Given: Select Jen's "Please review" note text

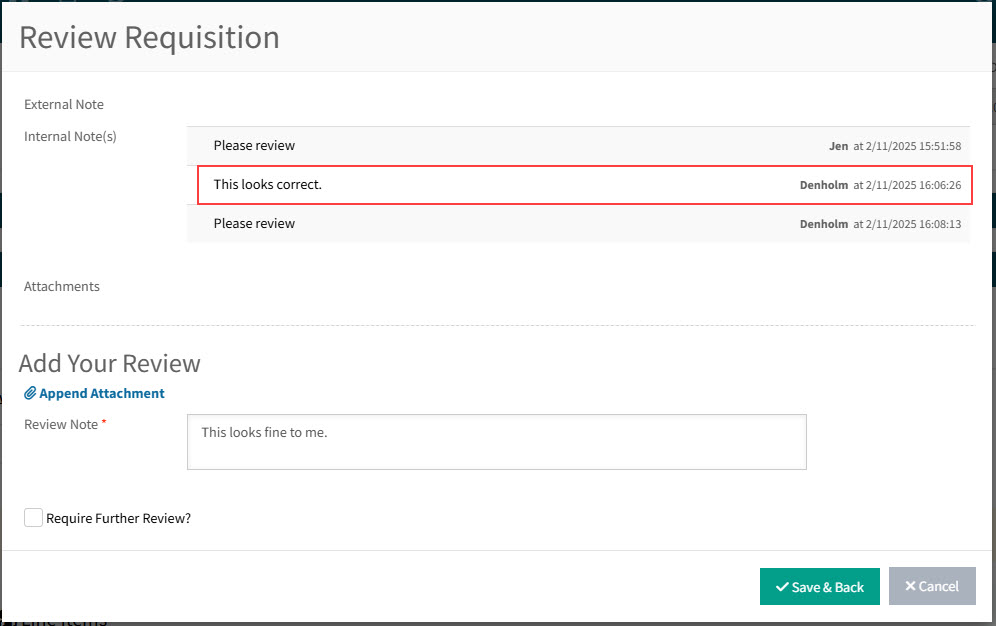Looking at the screenshot, I should pos(254,146).
